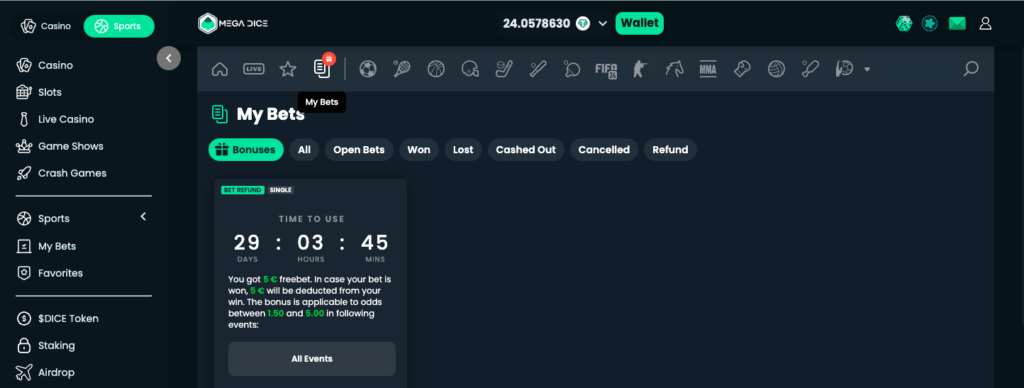Collapse the Sports submenu chevron

[x=143, y=217]
